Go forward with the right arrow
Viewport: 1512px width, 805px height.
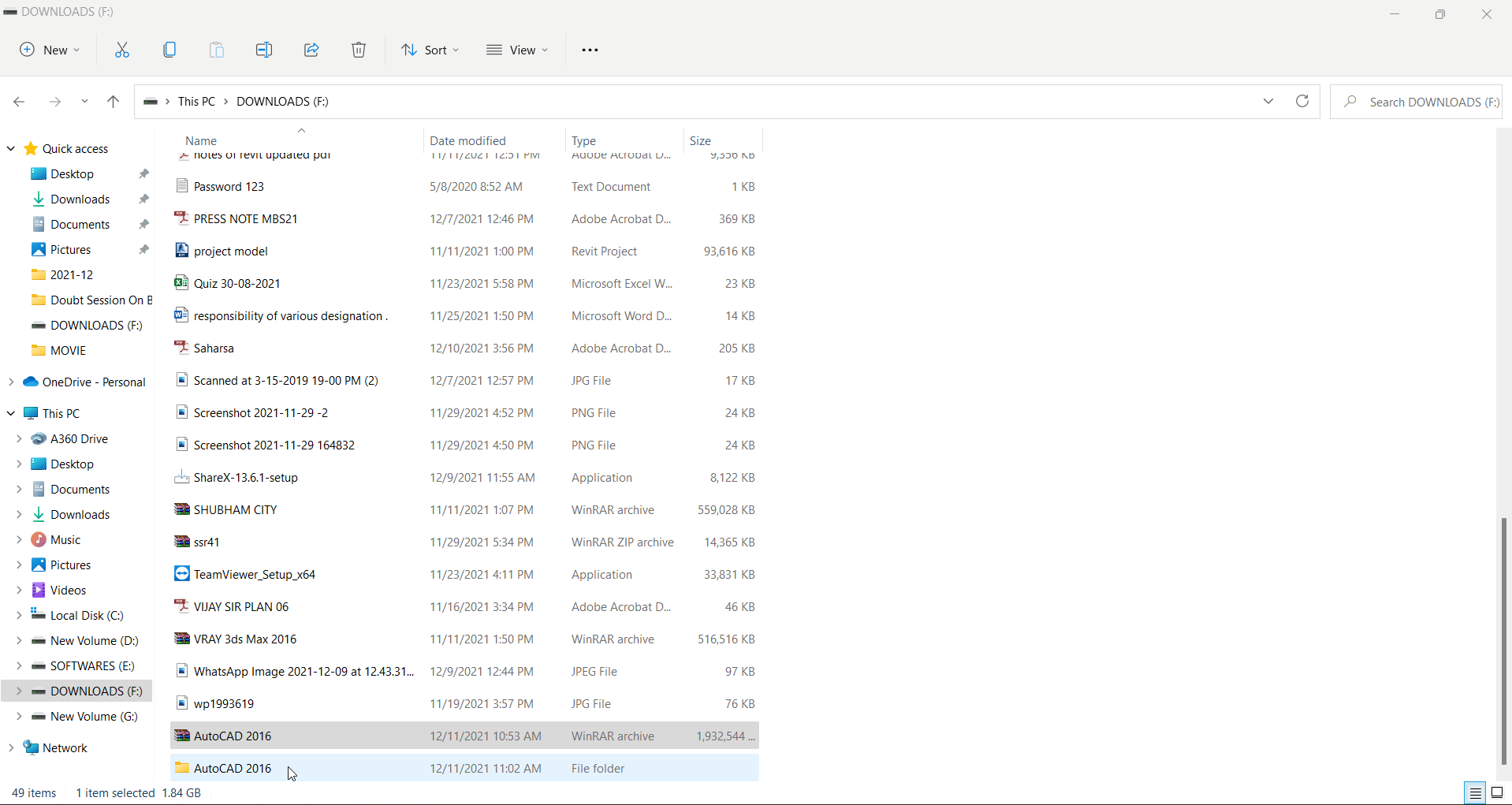pos(54,102)
